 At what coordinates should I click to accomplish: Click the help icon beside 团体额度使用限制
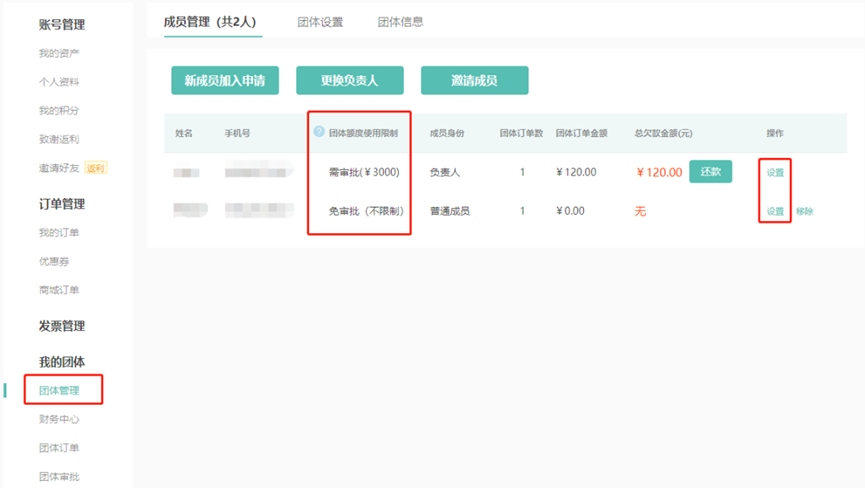click(319, 132)
